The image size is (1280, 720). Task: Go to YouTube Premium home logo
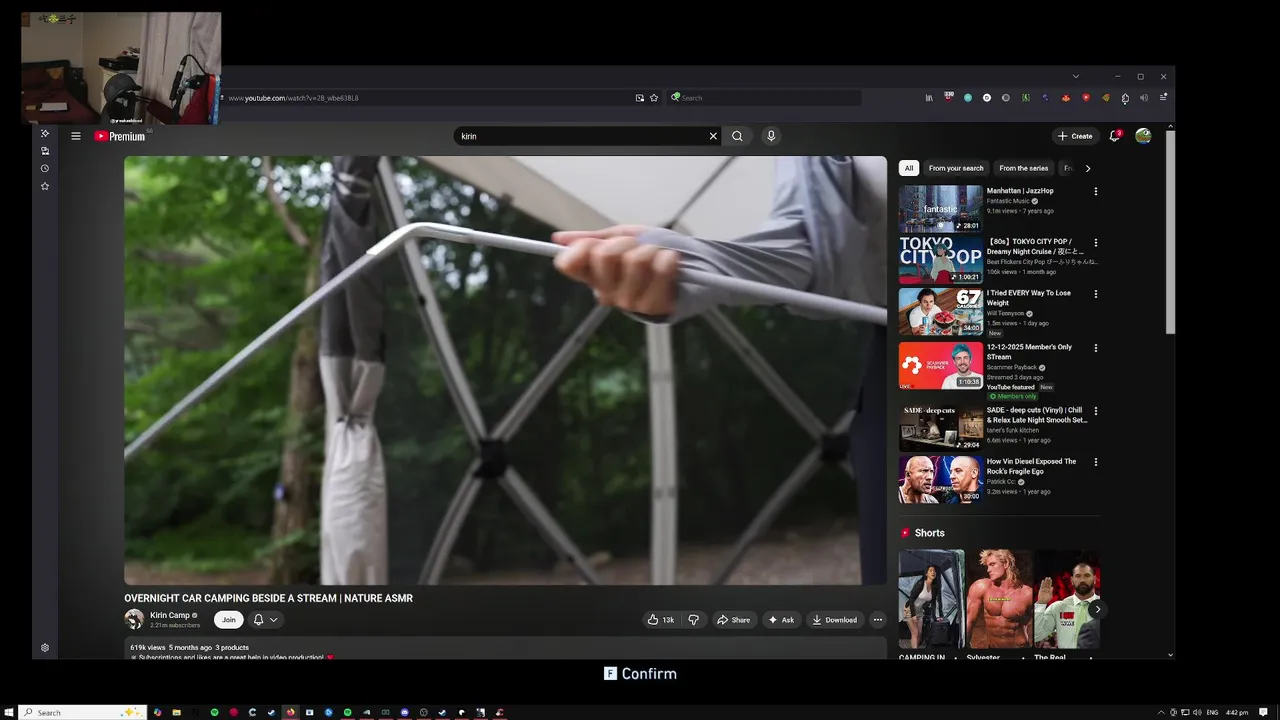pyautogui.click(x=120, y=136)
